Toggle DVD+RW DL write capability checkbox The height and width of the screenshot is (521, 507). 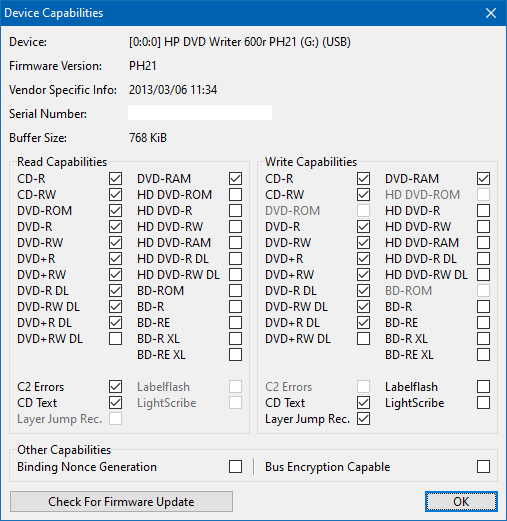tap(363, 338)
